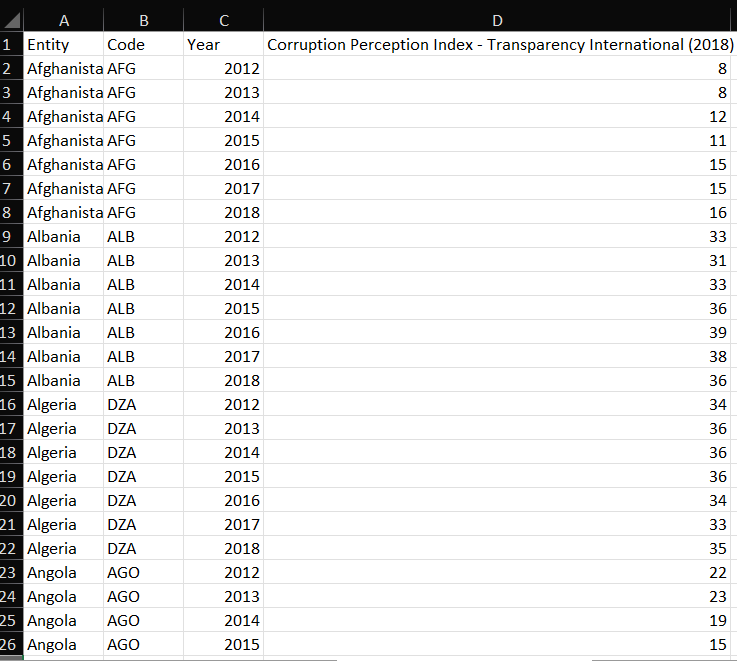Select Angola cell in row 23

tap(63, 572)
